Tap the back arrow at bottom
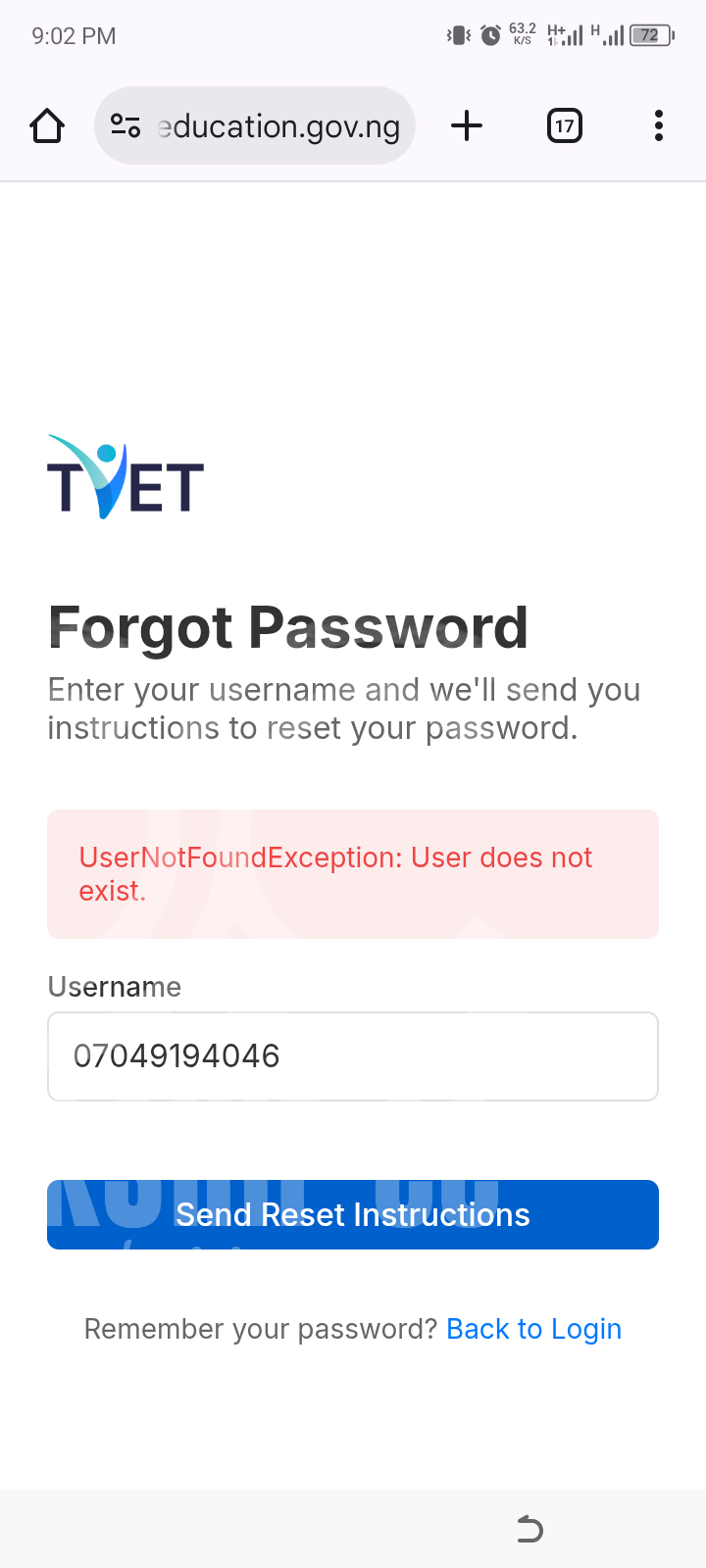 [x=529, y=1529]
